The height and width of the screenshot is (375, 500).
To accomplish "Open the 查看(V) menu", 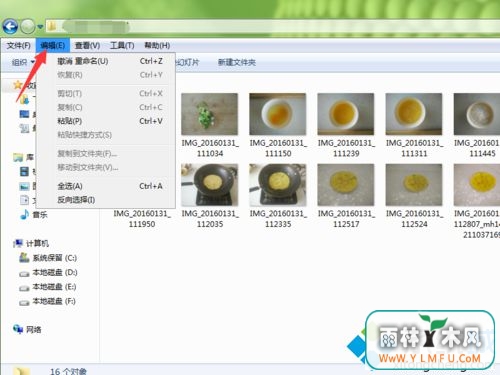I will coord(87,45).
